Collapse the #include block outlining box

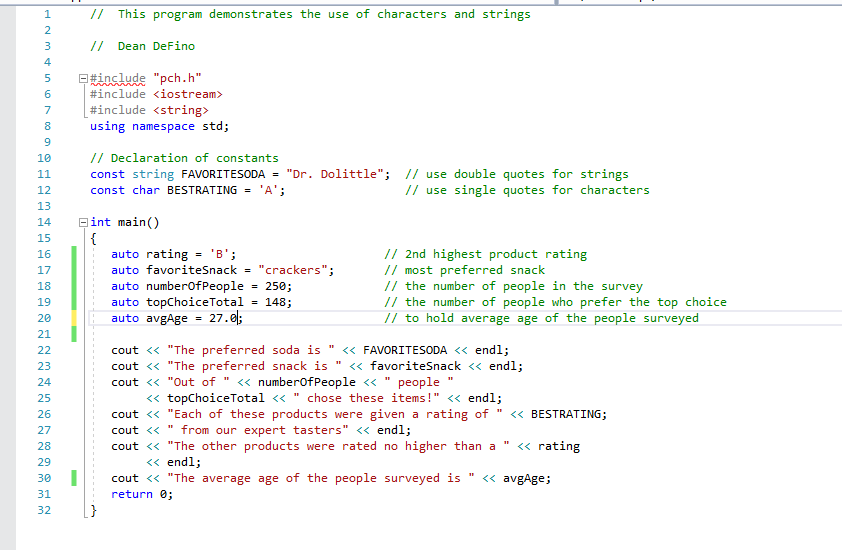coord(83,78)
